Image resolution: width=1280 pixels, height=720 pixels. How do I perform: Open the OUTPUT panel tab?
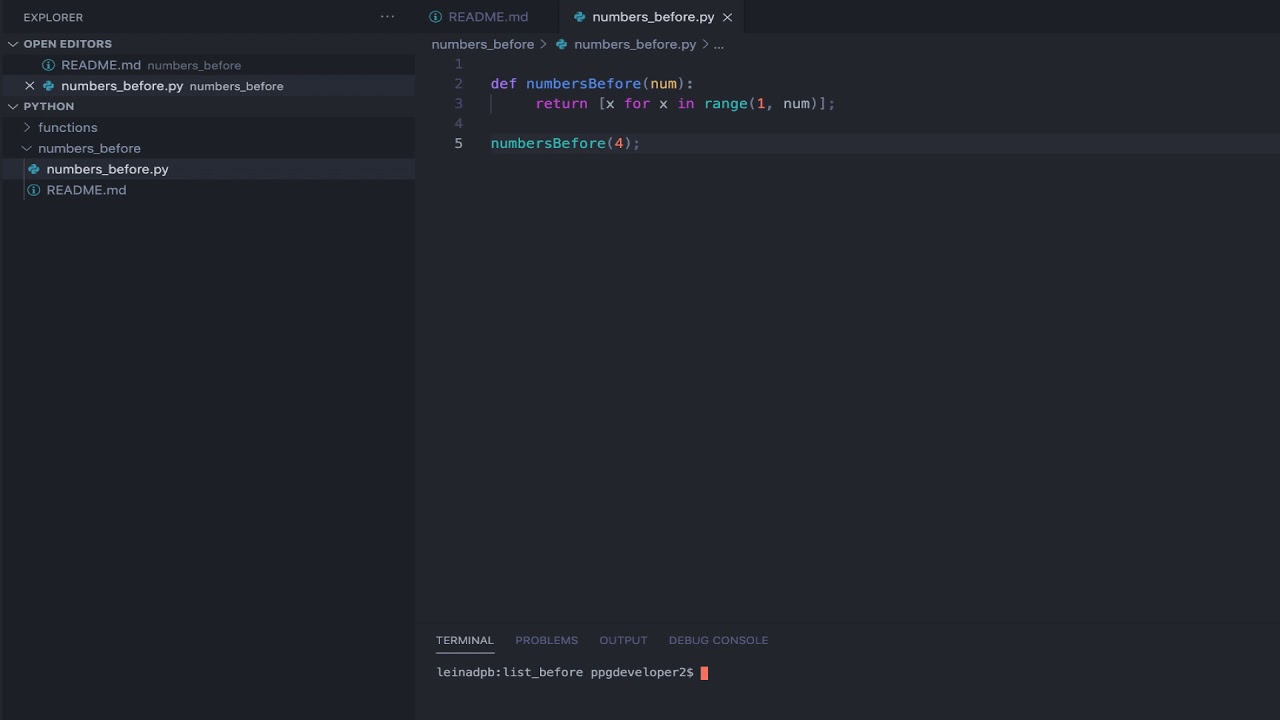point(623,640)
